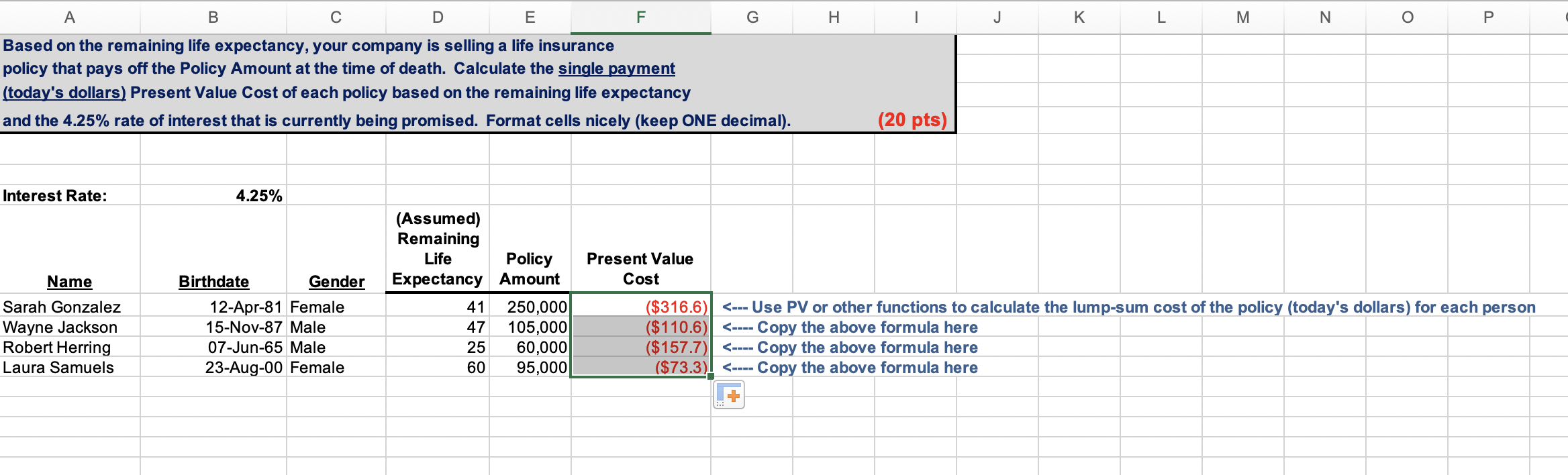The width and height of the screenshot is (1568, 475).
Task: Select policy amount 105,000 cell
Action: tap(530, 327)
